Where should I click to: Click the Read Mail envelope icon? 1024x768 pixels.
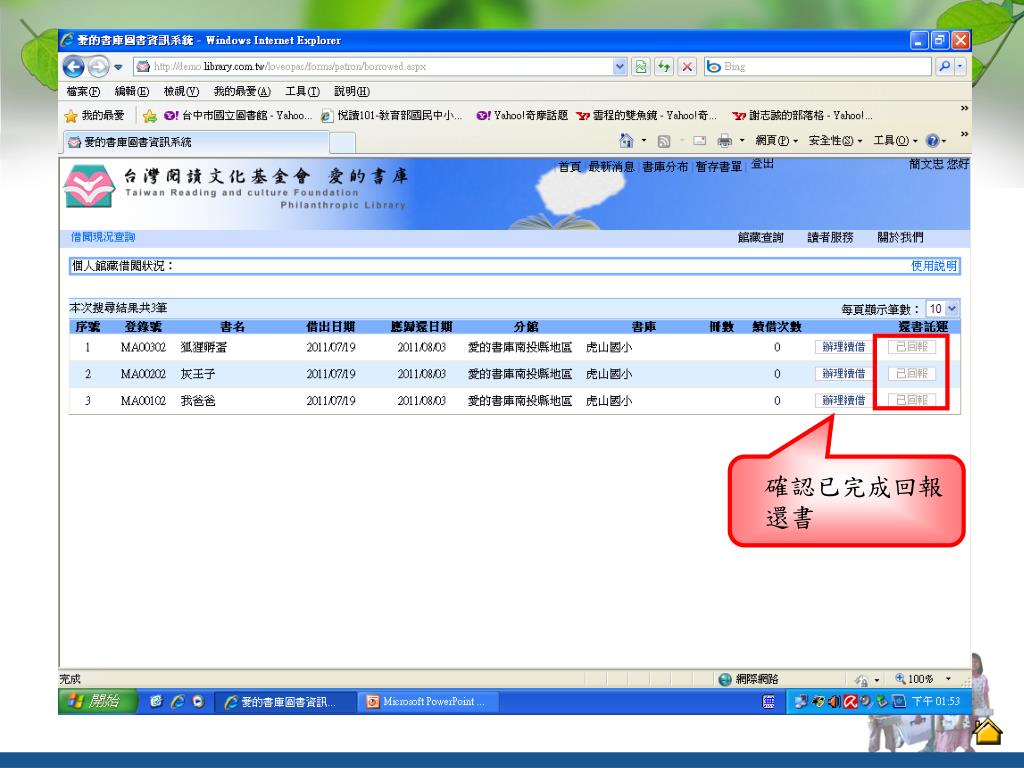[x=699, y=140]
